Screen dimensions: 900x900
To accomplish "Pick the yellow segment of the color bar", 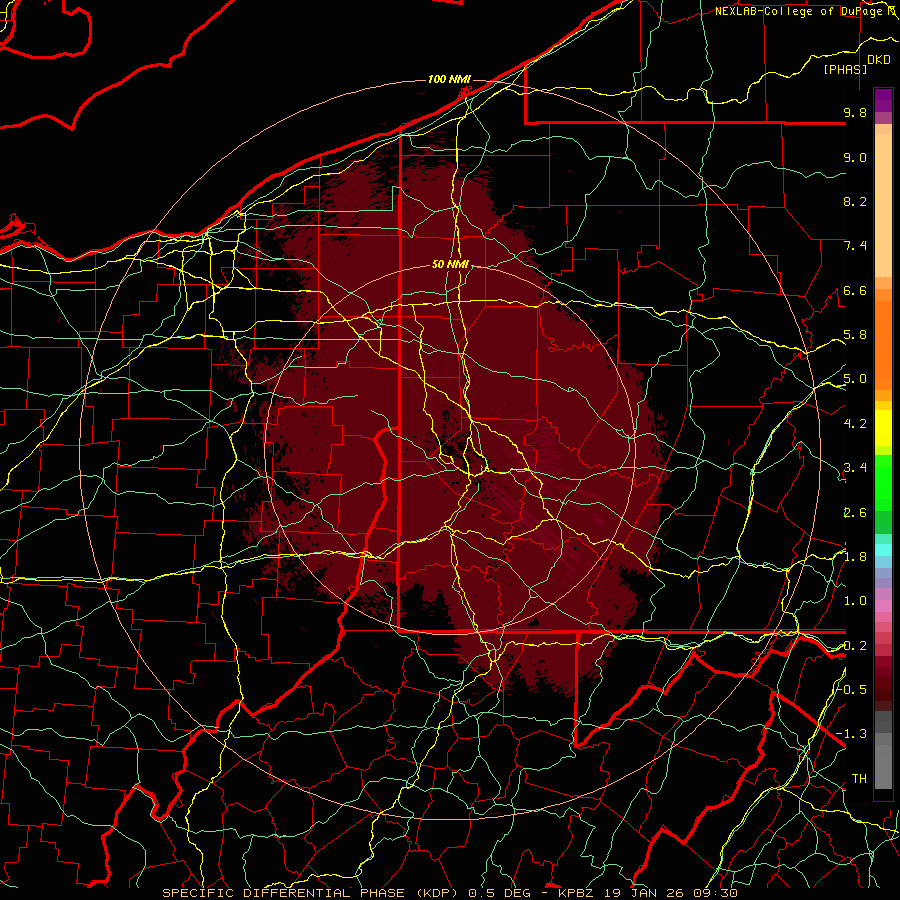I will pyautogui.click(x=883, y=427).
